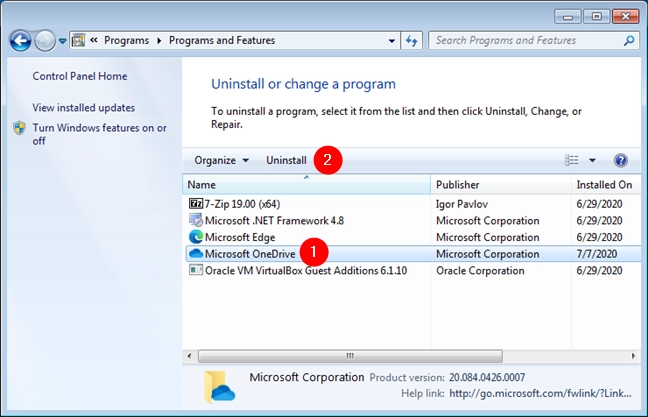This screenshot has width=648, height=417.
Task: Click the Back navigation arrow
Action: 20,41
